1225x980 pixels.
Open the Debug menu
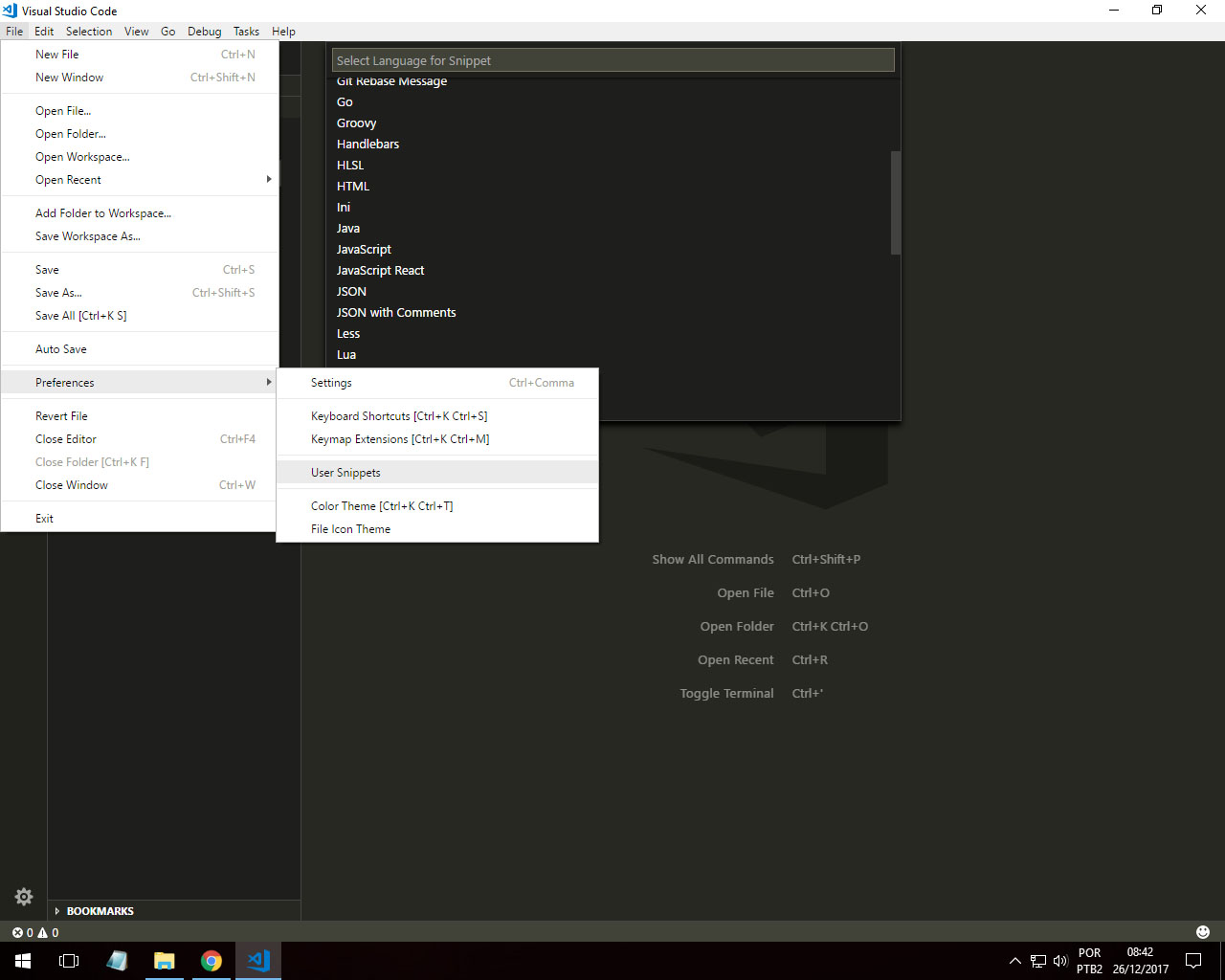(205, 31)
